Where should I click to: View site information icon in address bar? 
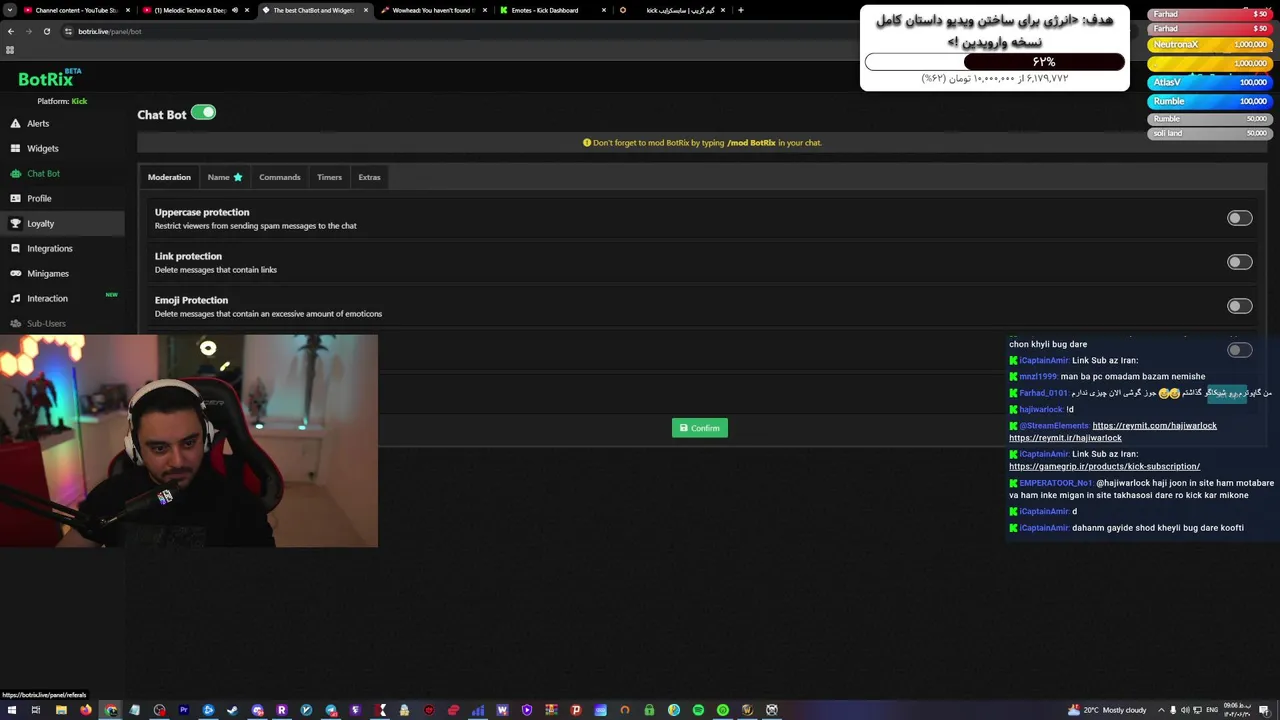(68, 31)
